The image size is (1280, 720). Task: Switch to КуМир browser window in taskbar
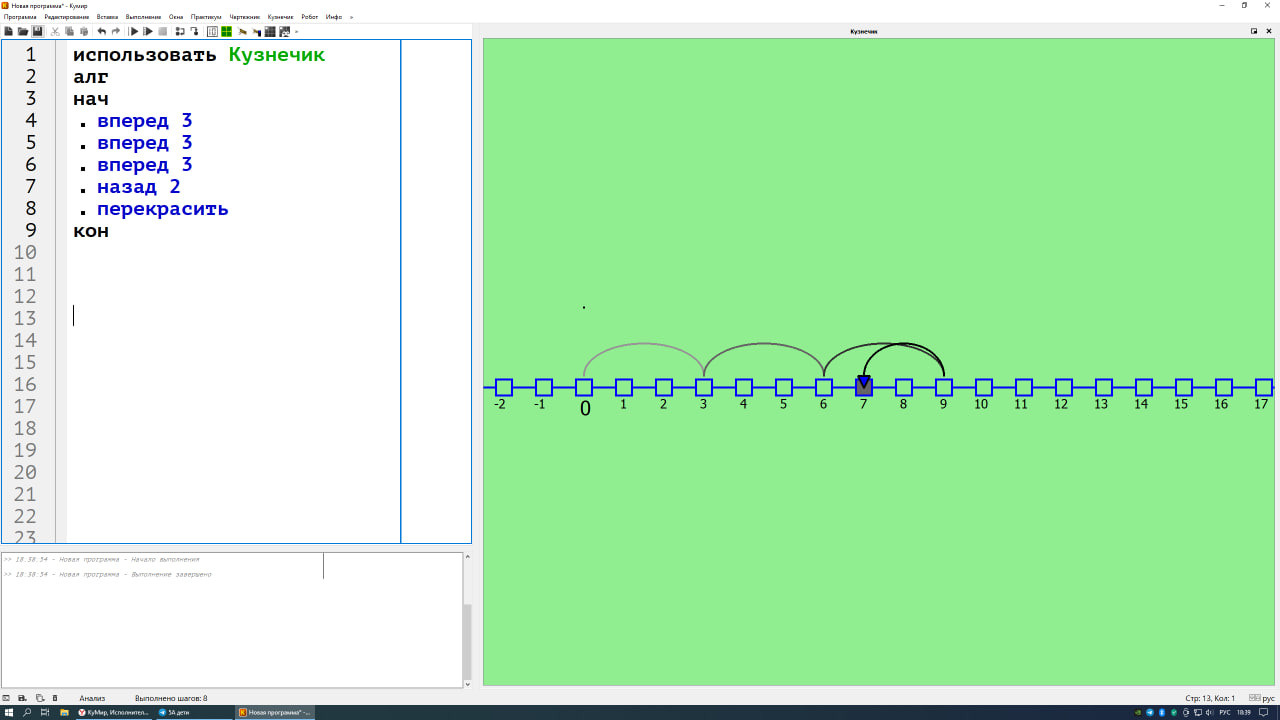113,712
